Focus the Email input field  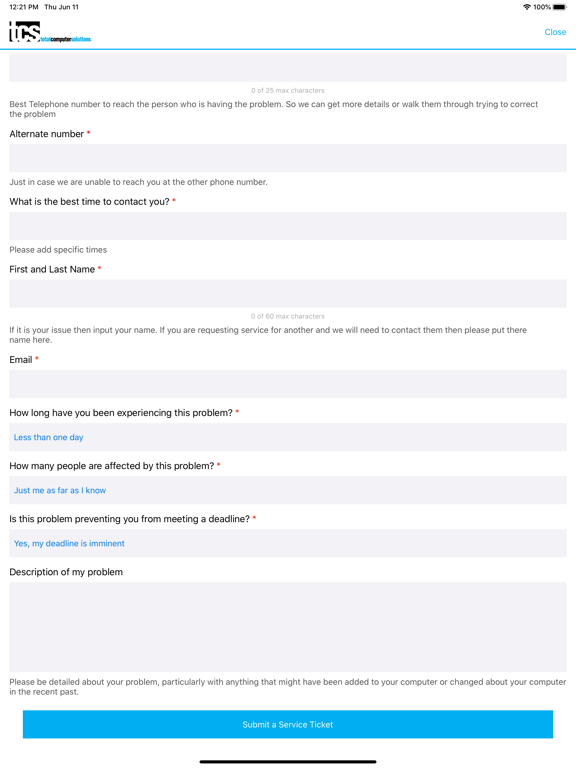point(288,384)
